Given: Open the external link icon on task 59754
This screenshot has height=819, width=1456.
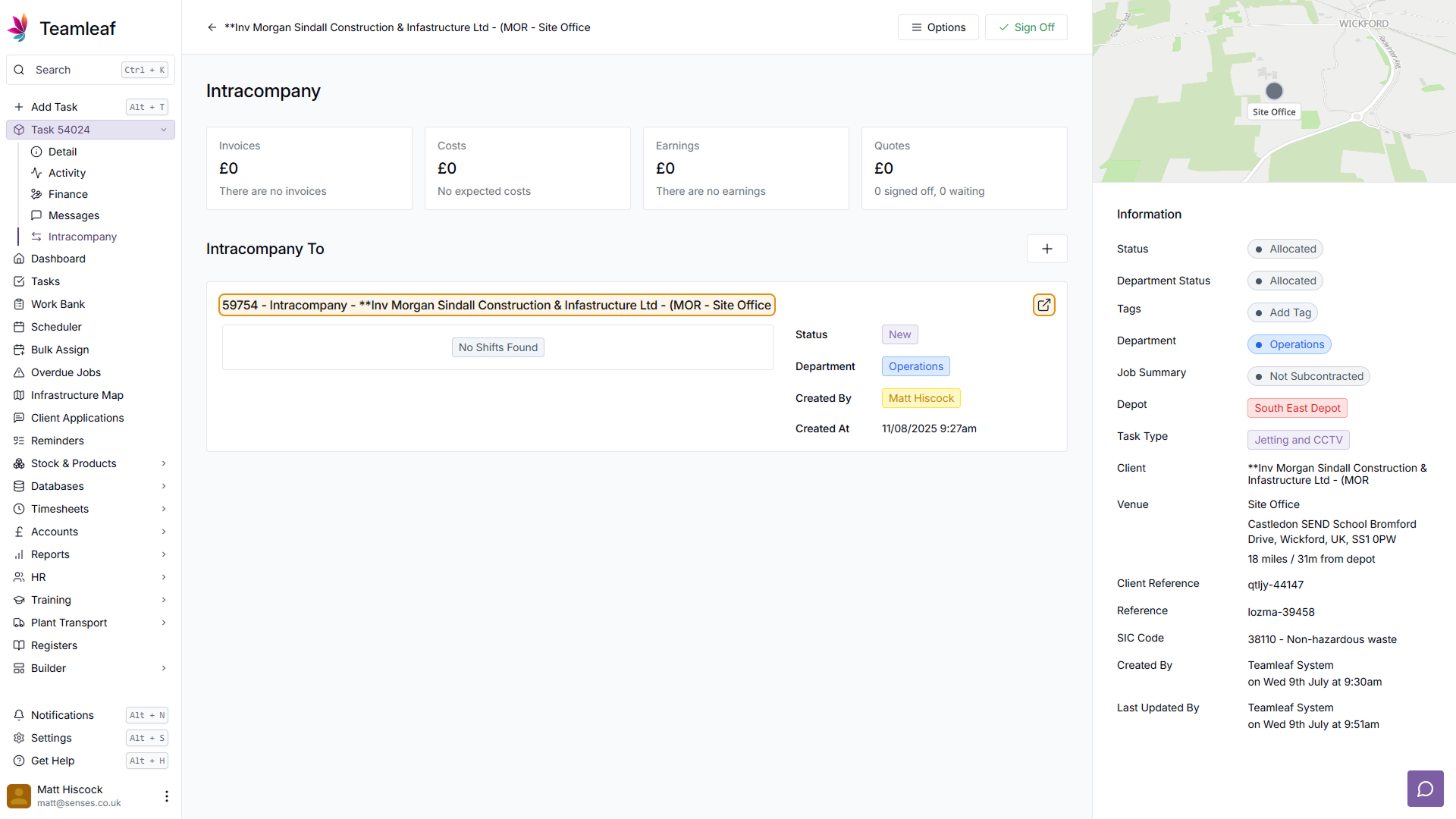Looking at the screenshot, I should tap(1044, 305).
